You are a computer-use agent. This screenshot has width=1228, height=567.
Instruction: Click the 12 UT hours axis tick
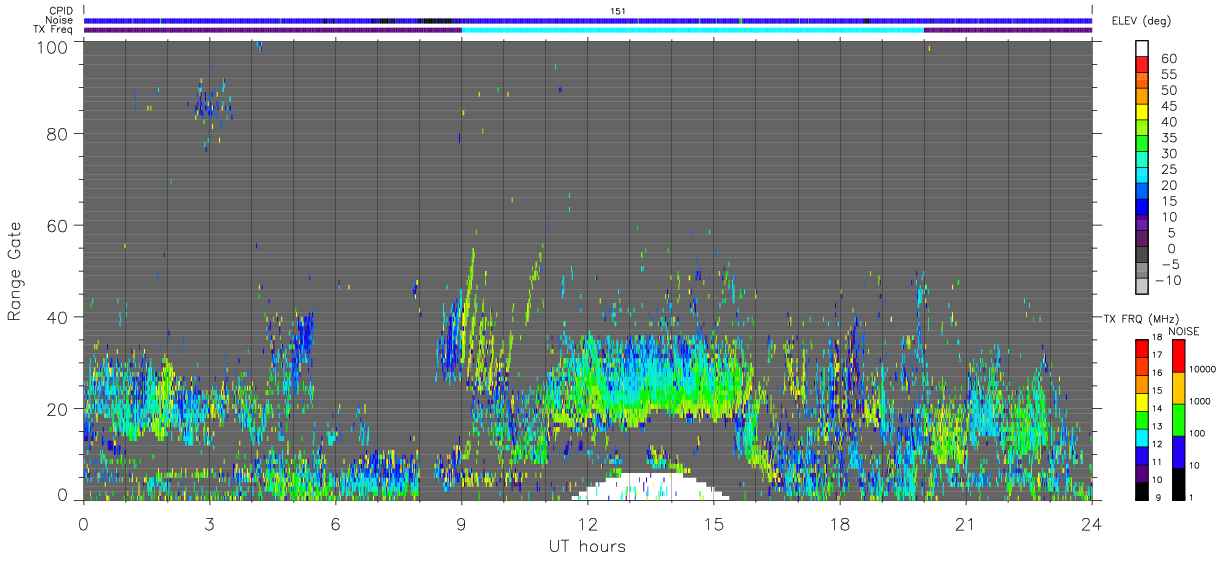click(x=588, y=524)
